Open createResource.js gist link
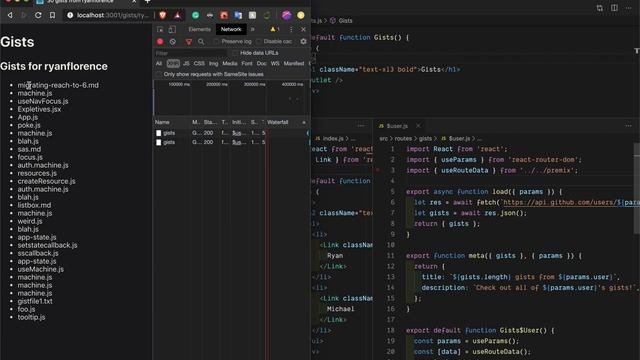 click(x=47, y=181)
